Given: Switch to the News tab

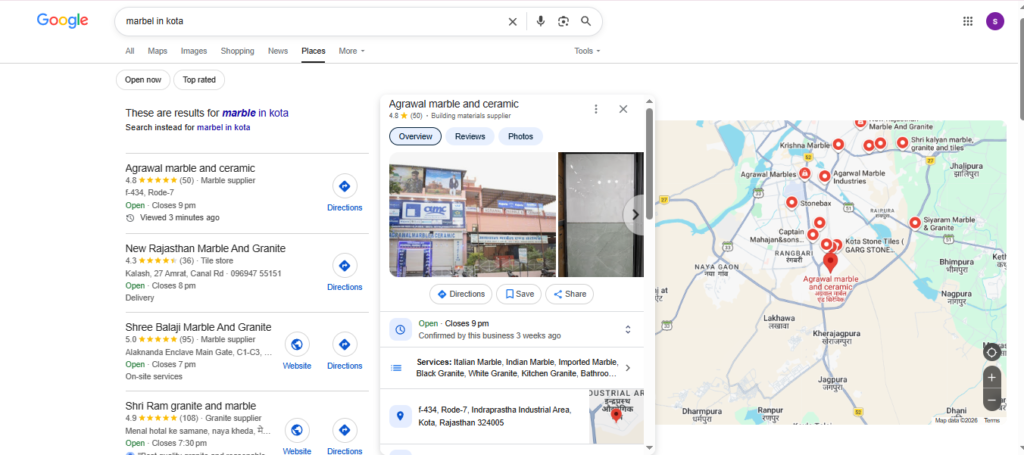Looking at the screenshot, I should point(278,51).
